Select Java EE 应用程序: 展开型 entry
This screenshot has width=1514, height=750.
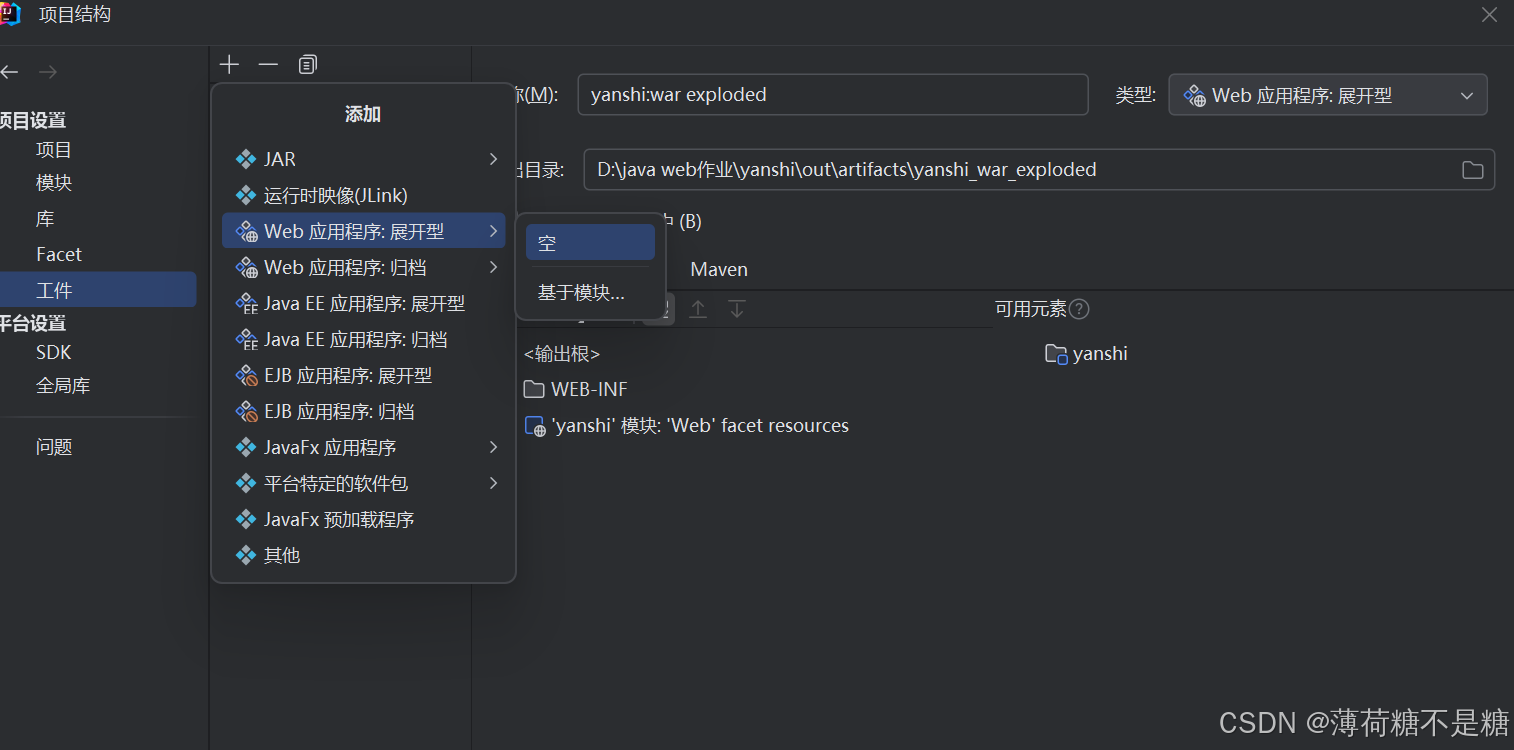tap(363, 303)
